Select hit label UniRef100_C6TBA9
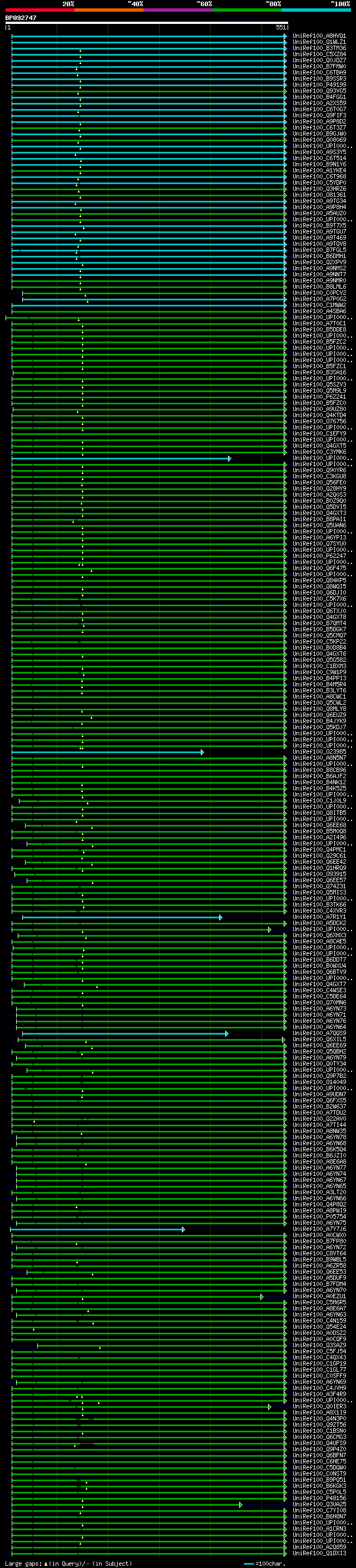This screenshot has width=356, height=1568. pos(319,72)
